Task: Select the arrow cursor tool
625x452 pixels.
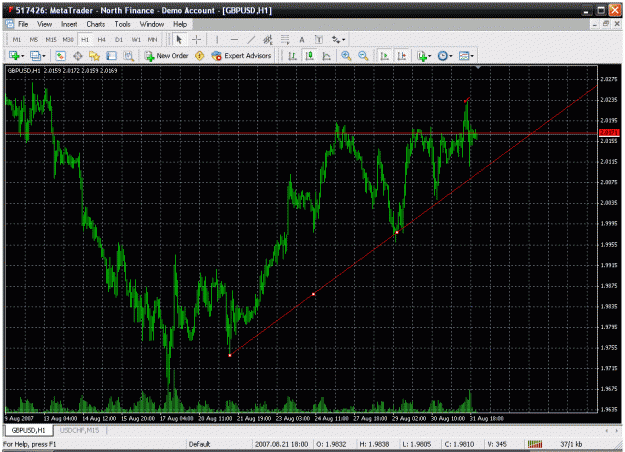Action: 179,39
